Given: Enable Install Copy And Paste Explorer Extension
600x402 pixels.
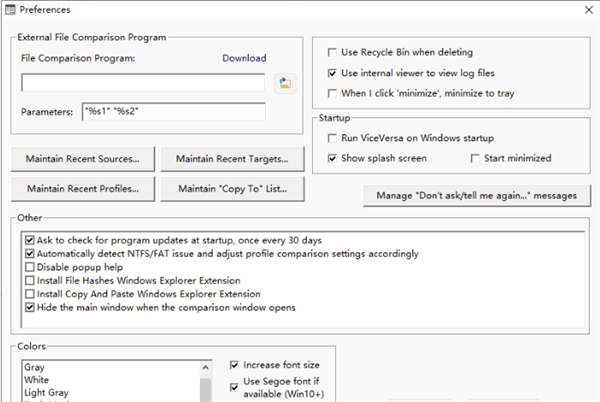Looking at the screenshot, I should point(29,294).
